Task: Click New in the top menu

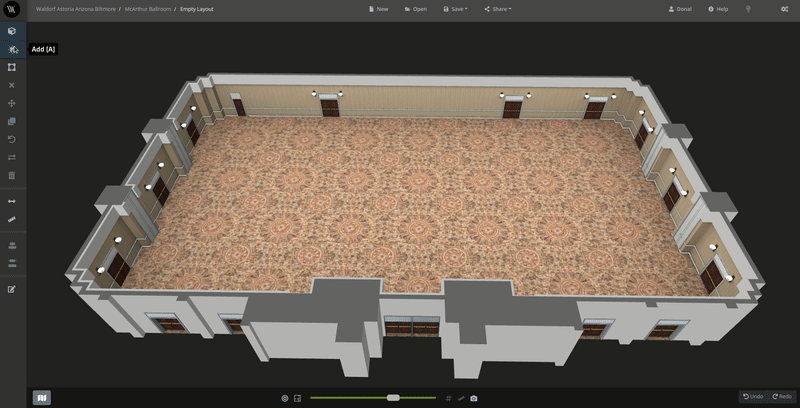Action: pyautogui.click(x=379, y=9)
